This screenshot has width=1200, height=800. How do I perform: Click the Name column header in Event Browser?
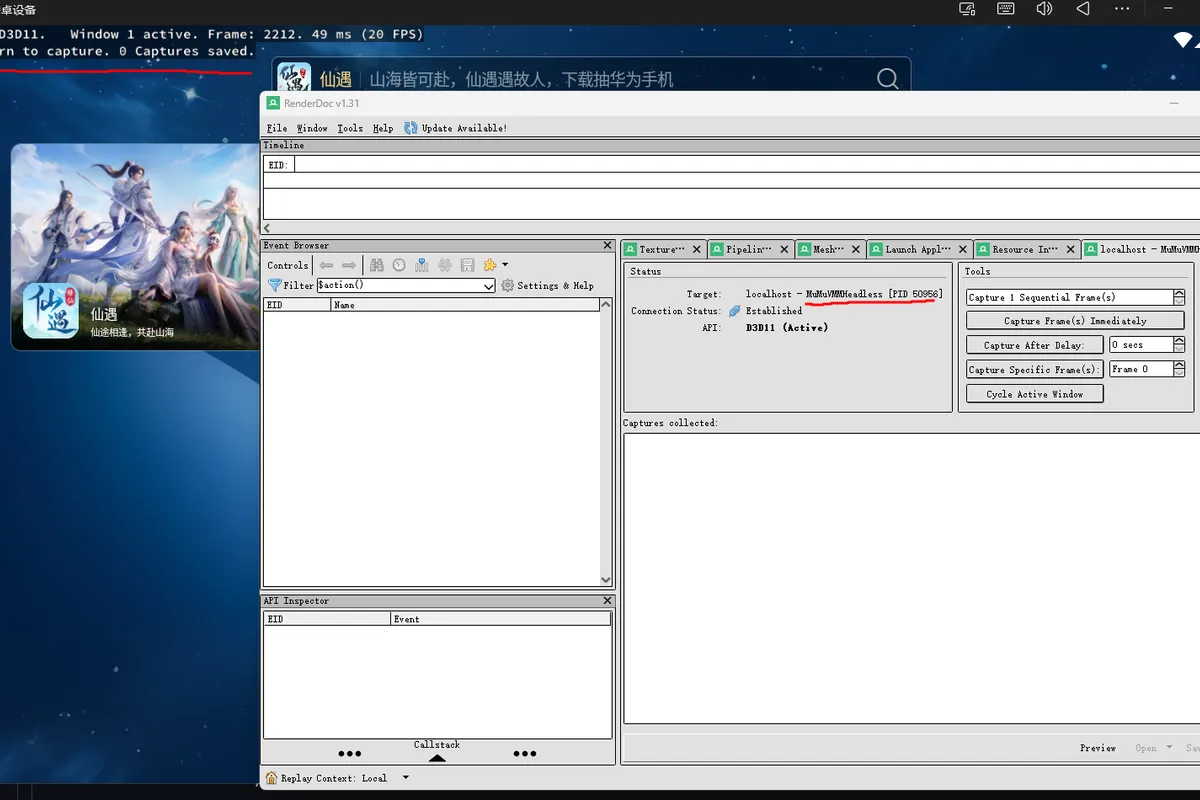[465, 305]
